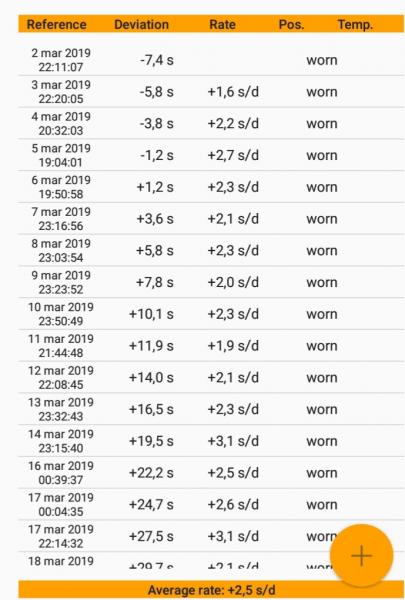This screenshot has width=405, height=600.
Task: Select the 9 mar 2019 measurement row
Action: pos(211,282)
